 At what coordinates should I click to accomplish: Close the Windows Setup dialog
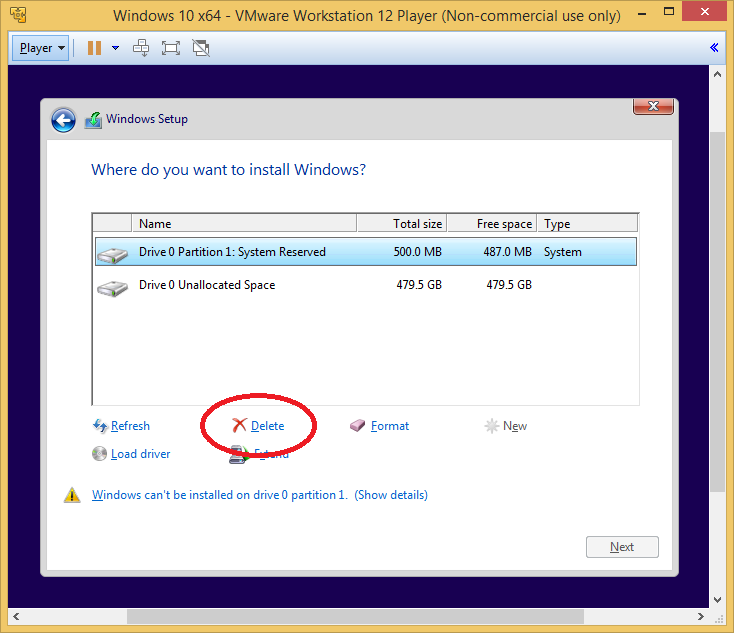653,106
